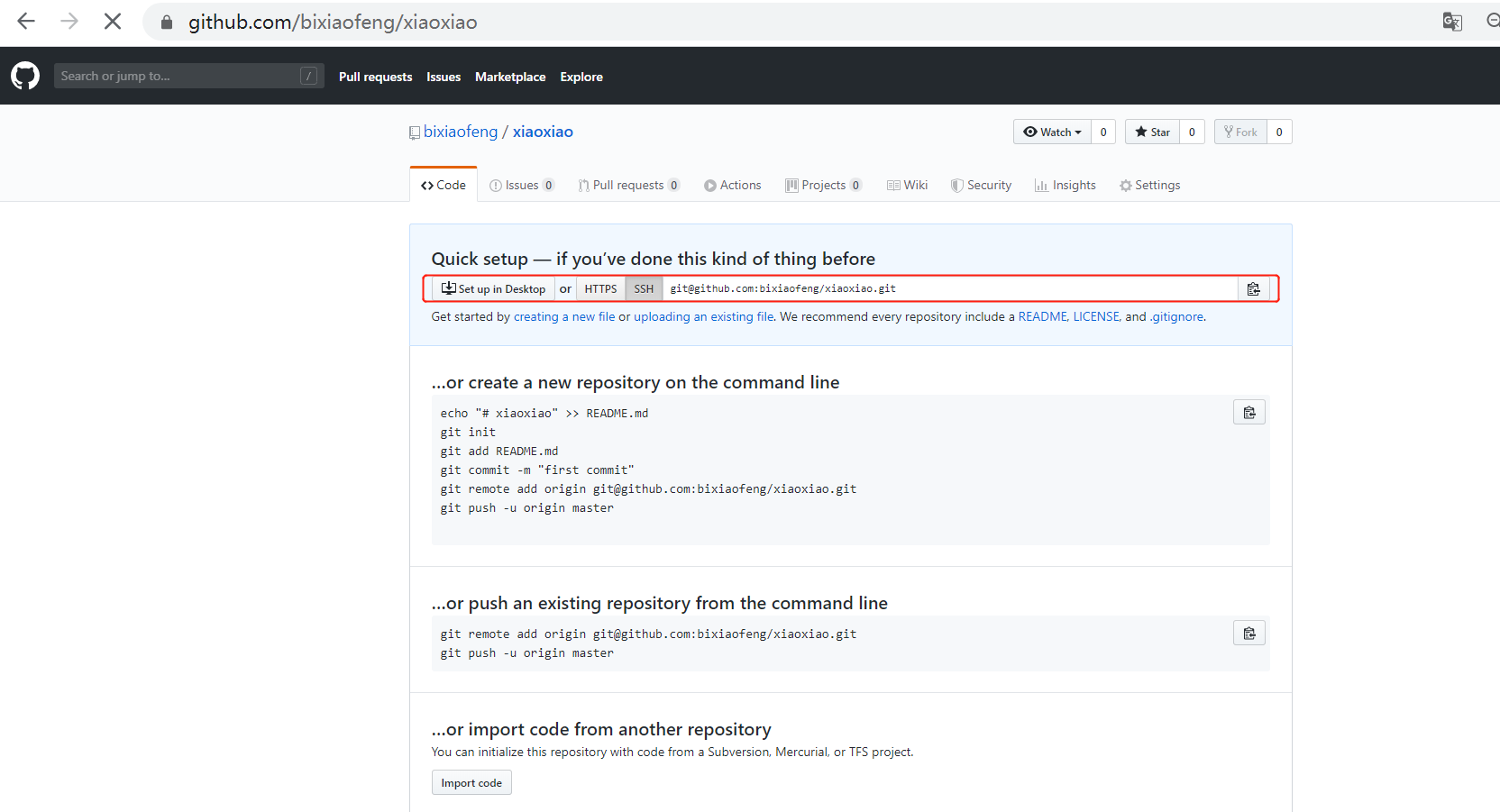Copy the push existing repository commands
1500x812 pixels.
[1249, 633]
